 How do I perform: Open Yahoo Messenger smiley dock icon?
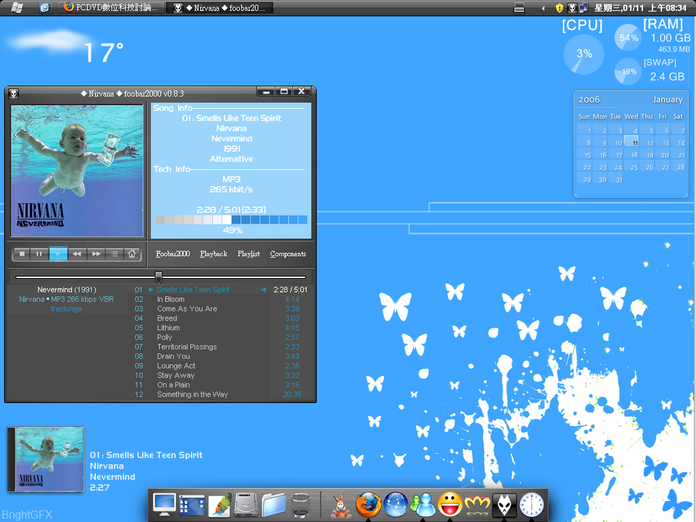[x=450, y=505]
